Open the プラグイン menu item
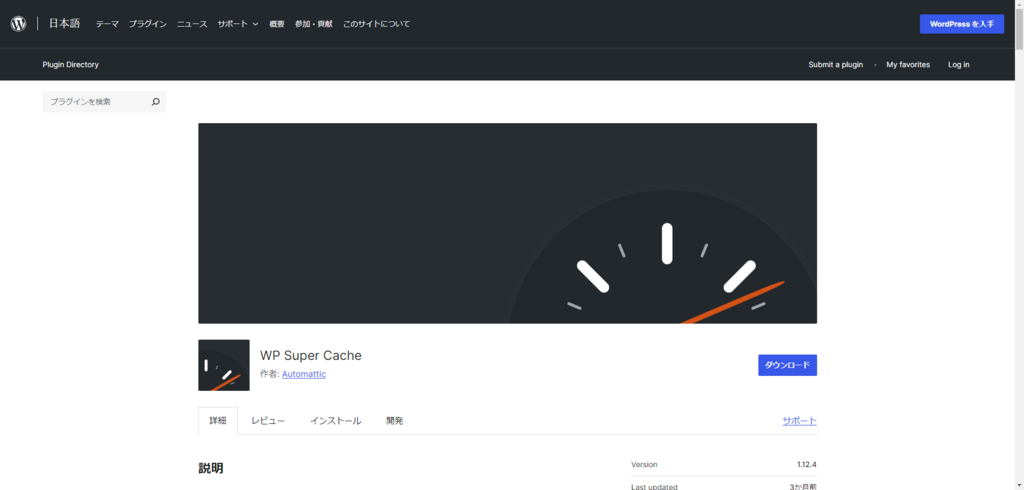The height and width of the screenshot is (490, 1024). pyautogui.click(x=148, y=24)
